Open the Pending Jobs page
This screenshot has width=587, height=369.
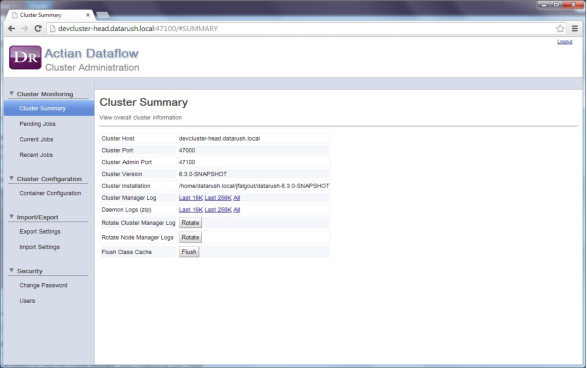coord(37,124)
